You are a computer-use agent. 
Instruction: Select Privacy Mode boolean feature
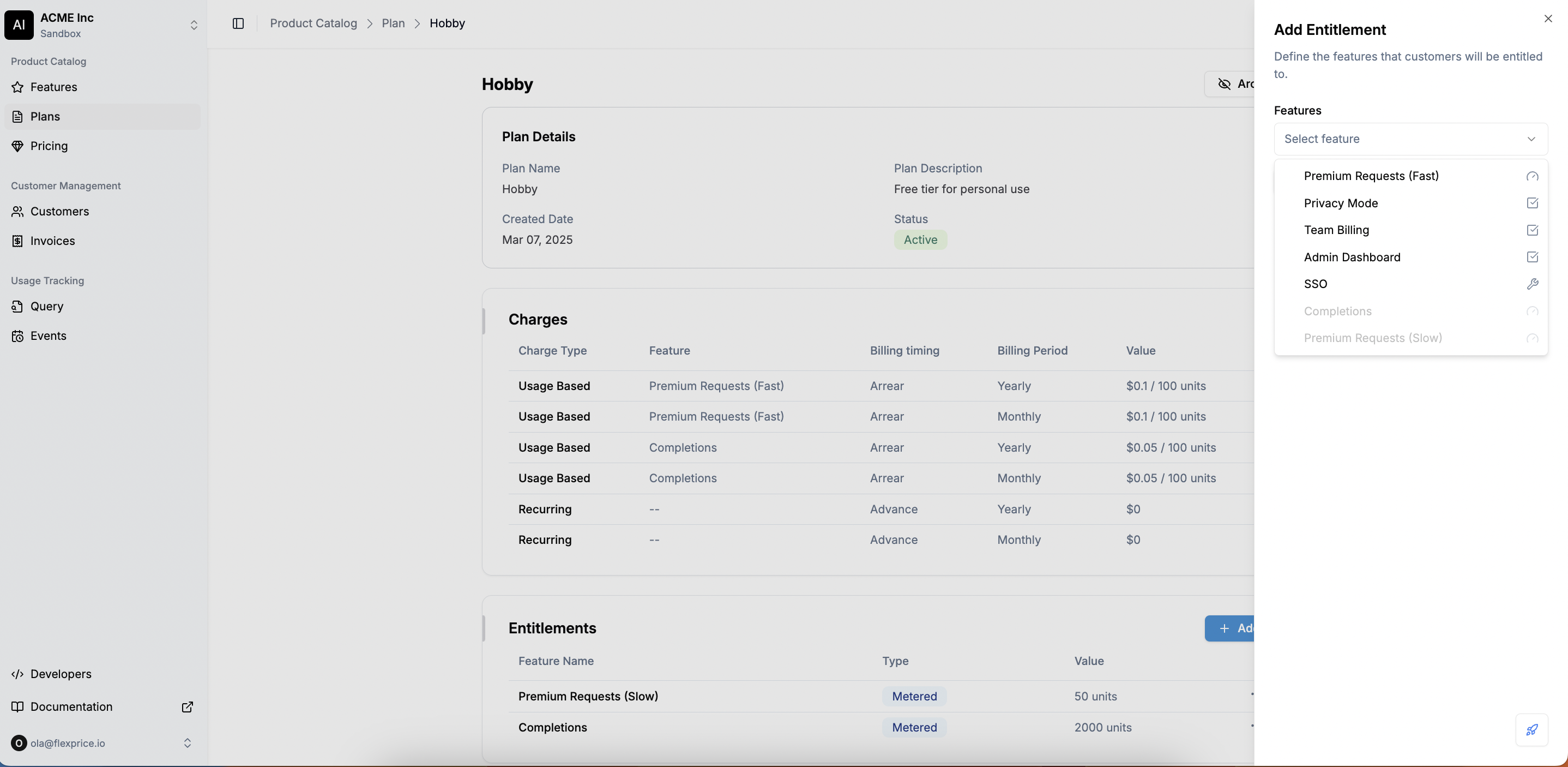pos(1411,203)
